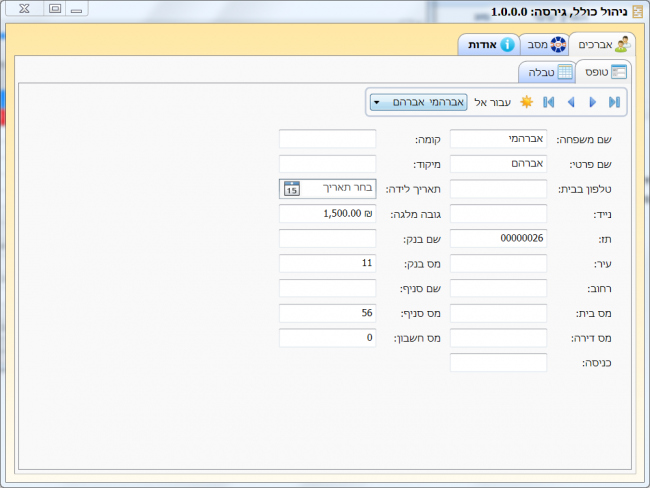Go to the previous record arrow
This screenshot has width=650, height=488.
tap(571, 102)
